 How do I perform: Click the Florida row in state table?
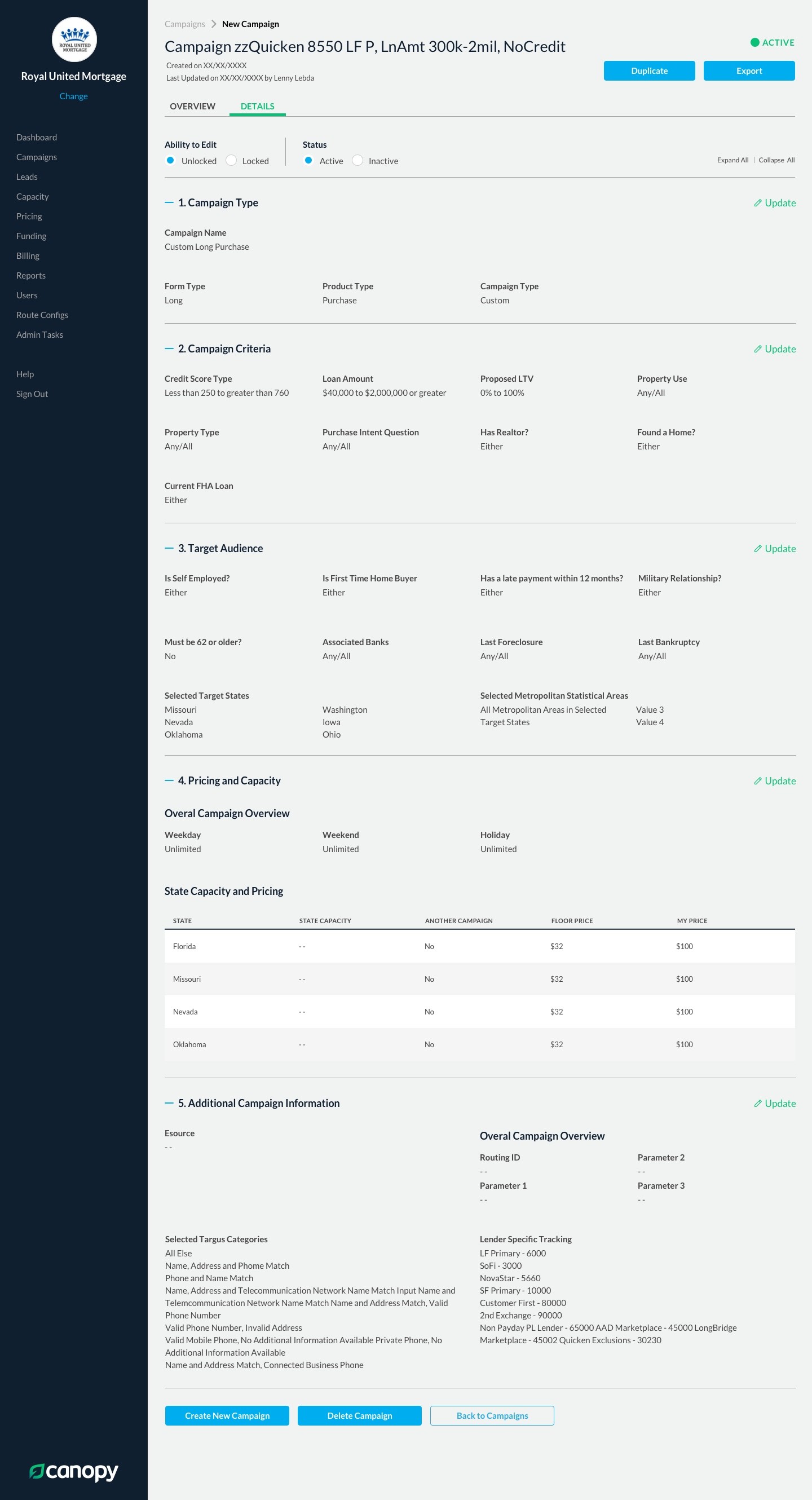click(480, 947)
